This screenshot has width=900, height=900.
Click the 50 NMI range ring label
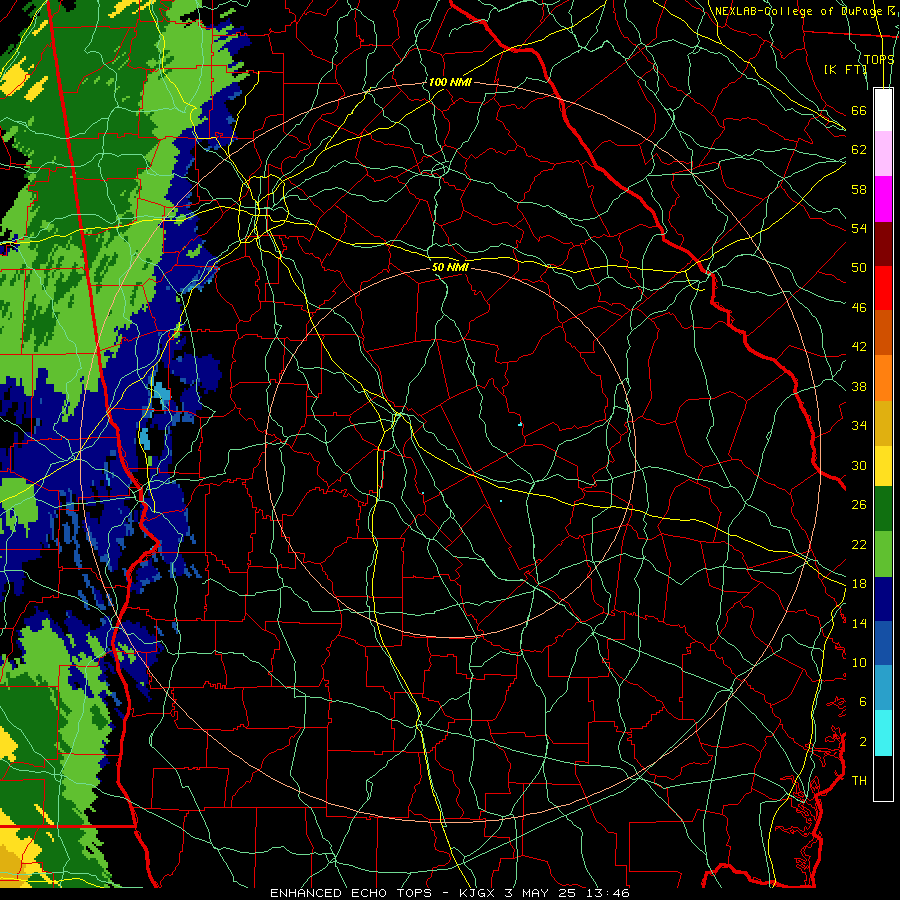pos(450,267)
